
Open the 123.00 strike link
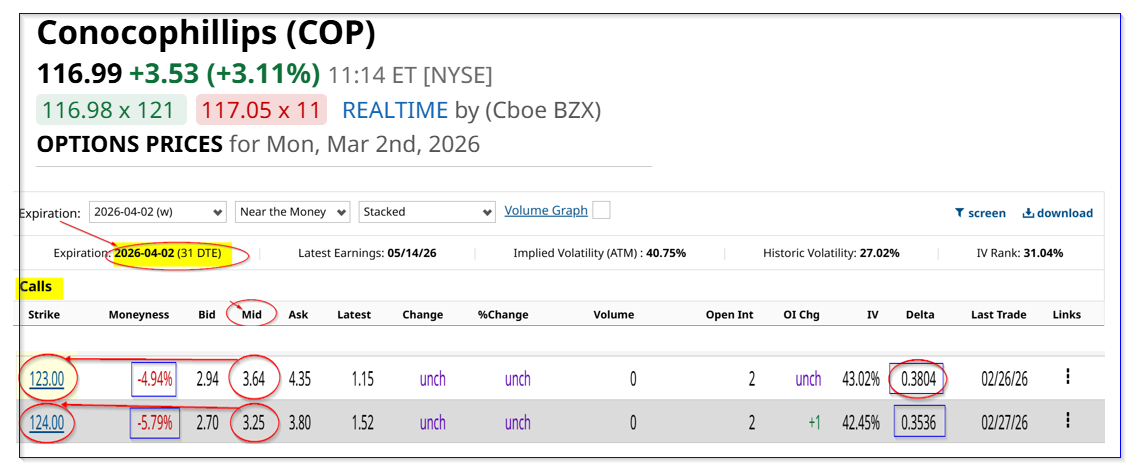point(44,379)
